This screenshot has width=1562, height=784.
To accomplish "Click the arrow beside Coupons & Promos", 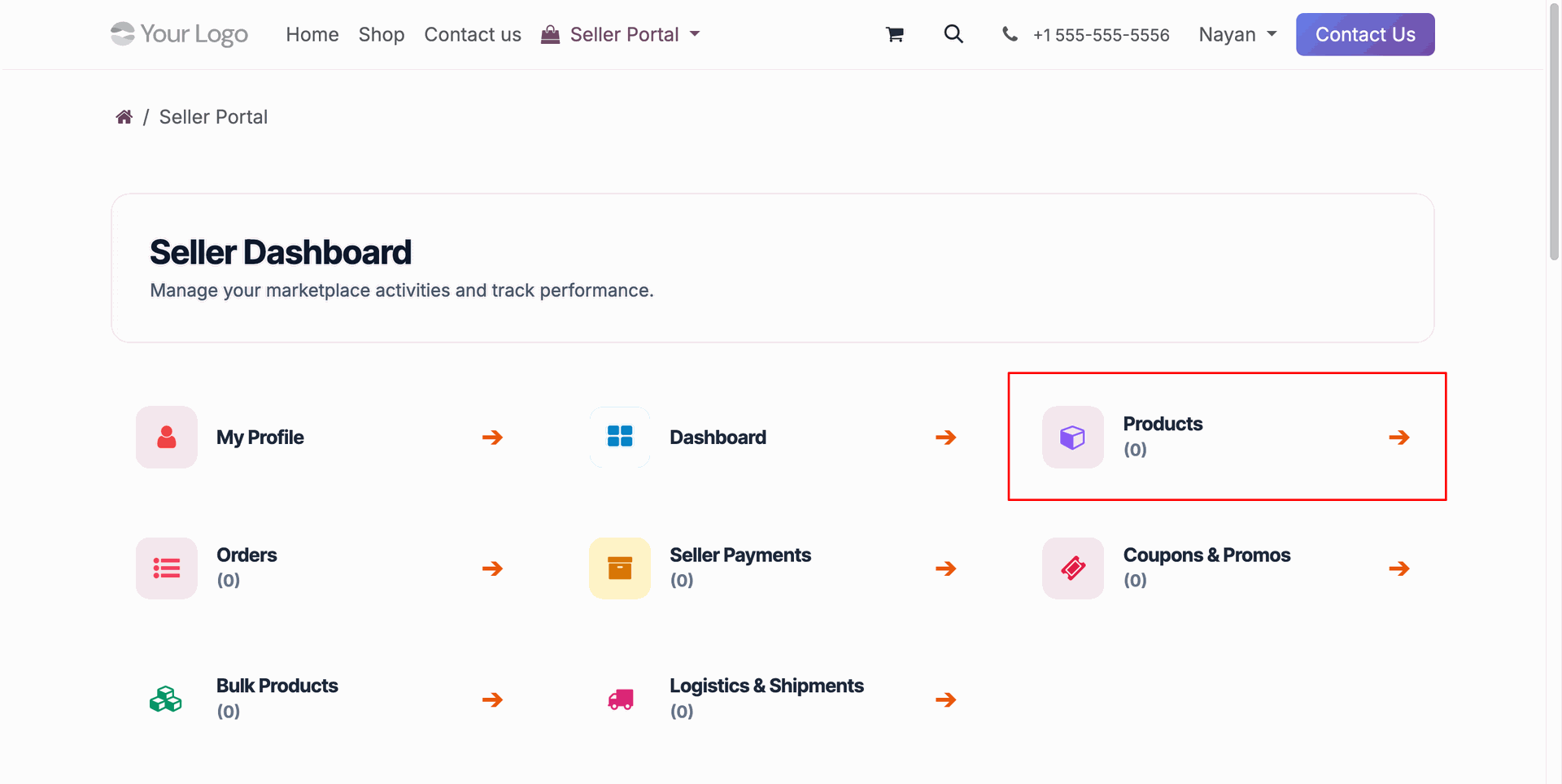I will pos(1399,568).
